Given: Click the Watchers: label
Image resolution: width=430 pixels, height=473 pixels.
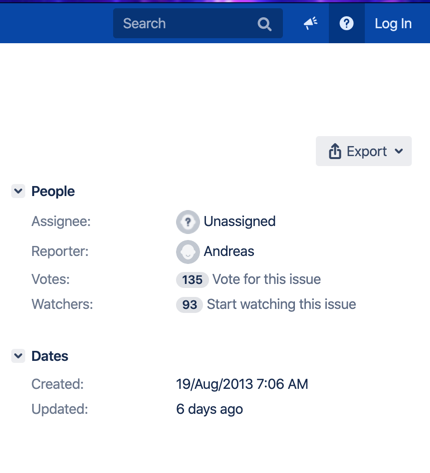Looking at the screenshot, I should (62, 304).
